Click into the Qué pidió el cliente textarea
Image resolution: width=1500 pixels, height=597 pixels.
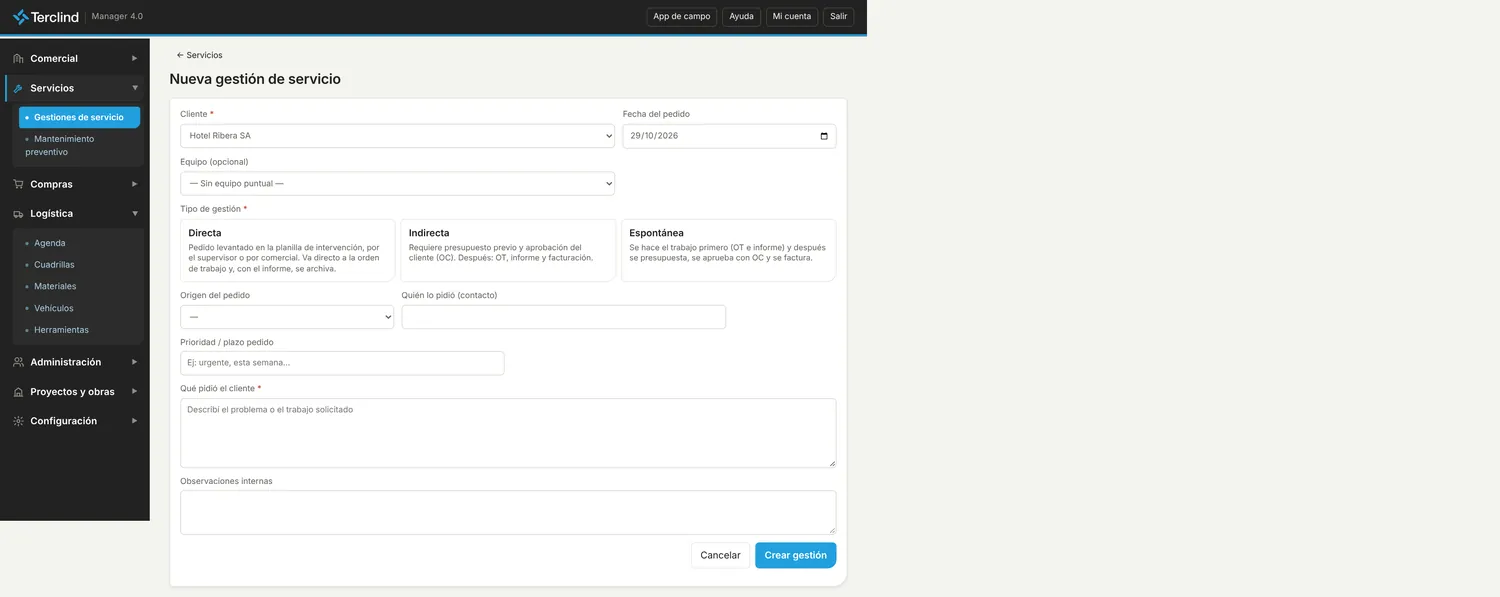pos(508,433)
